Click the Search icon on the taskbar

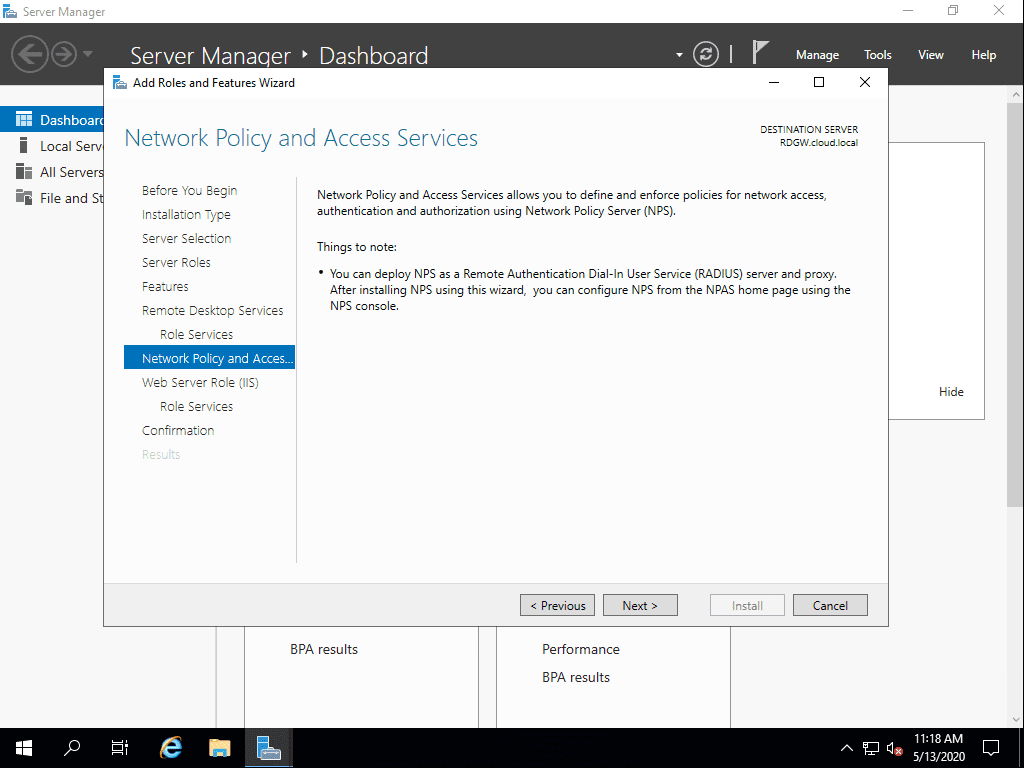tap(71, 747)
